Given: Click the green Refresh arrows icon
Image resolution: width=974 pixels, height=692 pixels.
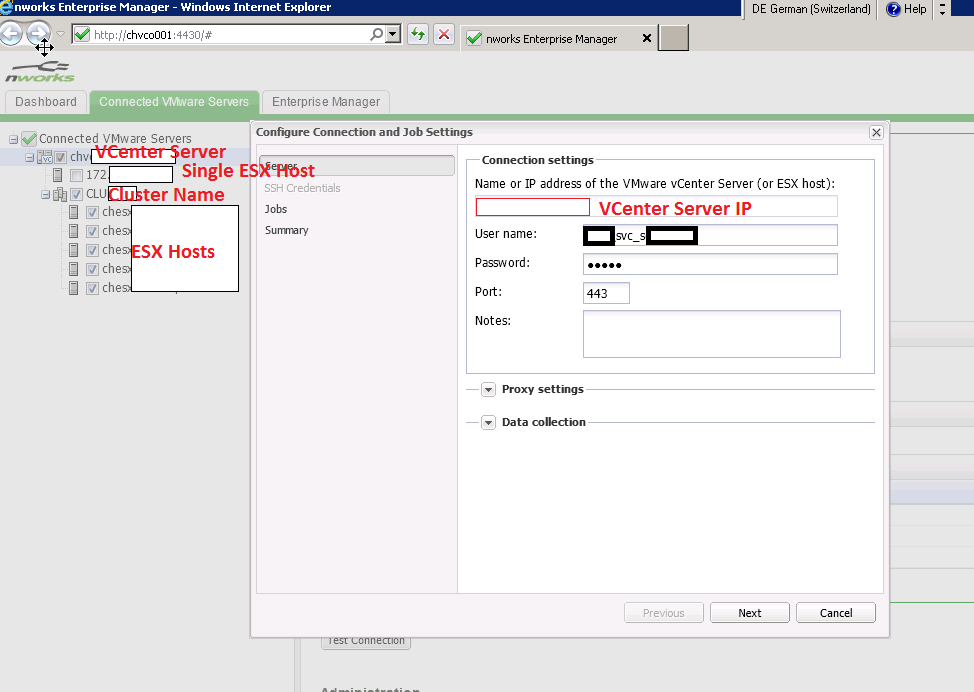Looking at the screenshot, I should tap(418, 34).
